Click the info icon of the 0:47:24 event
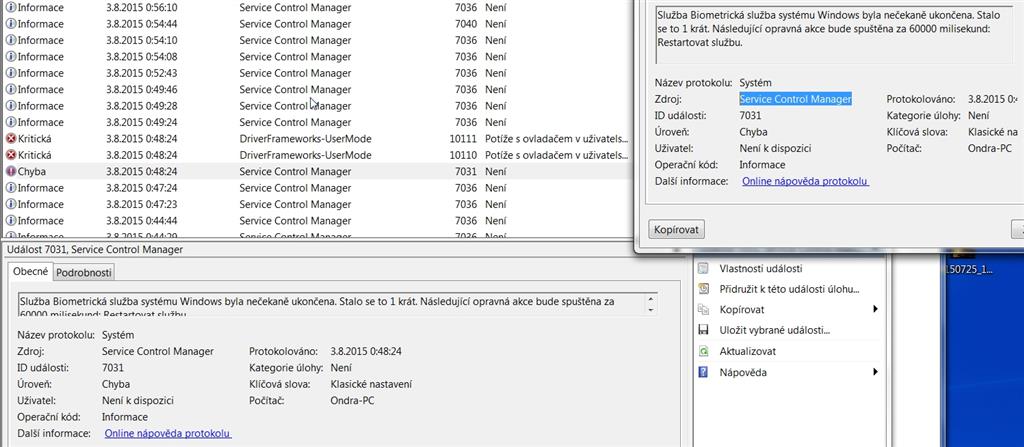 tap(10, 188)
